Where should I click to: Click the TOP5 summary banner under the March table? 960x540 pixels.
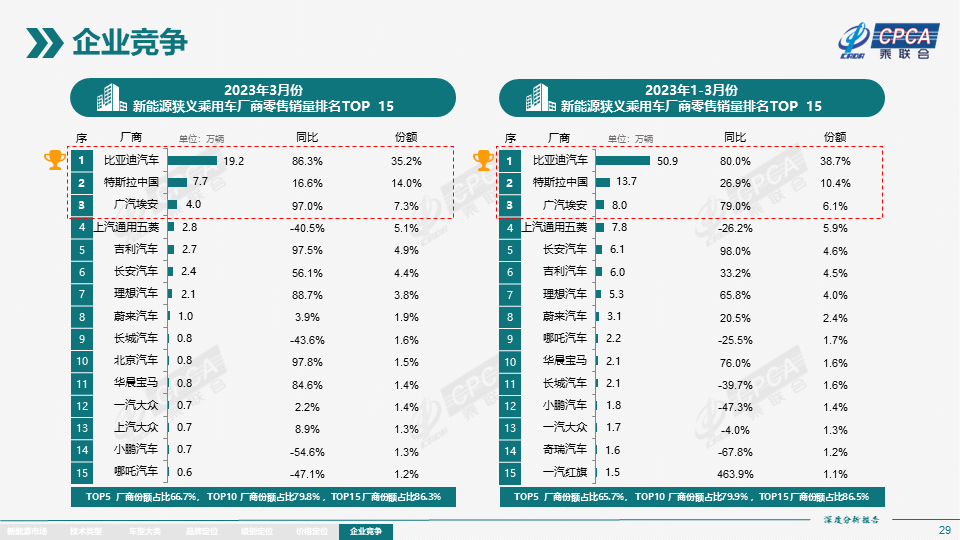(262, 496)
